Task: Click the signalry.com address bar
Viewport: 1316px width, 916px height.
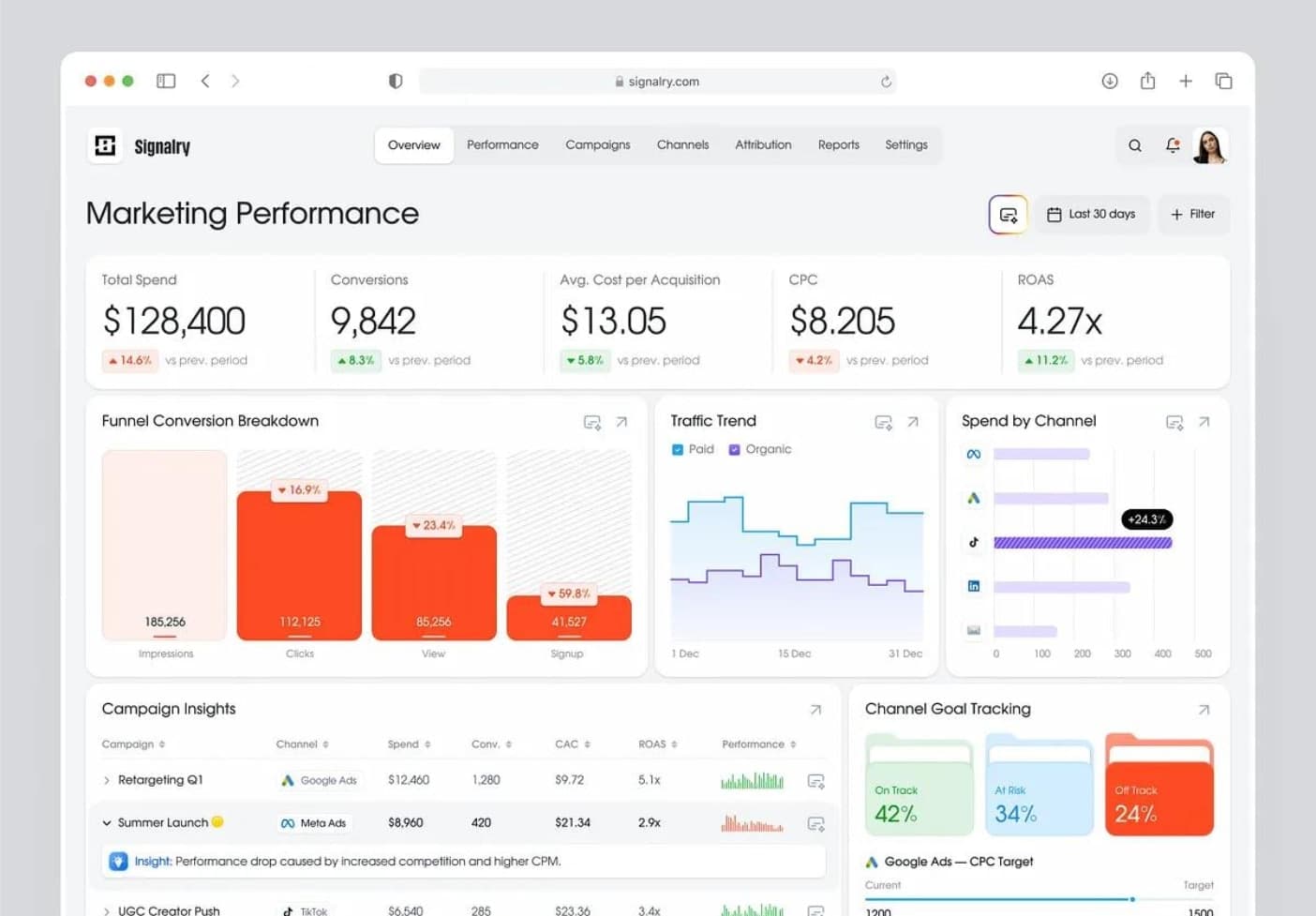Action: [x=658, y=82]
